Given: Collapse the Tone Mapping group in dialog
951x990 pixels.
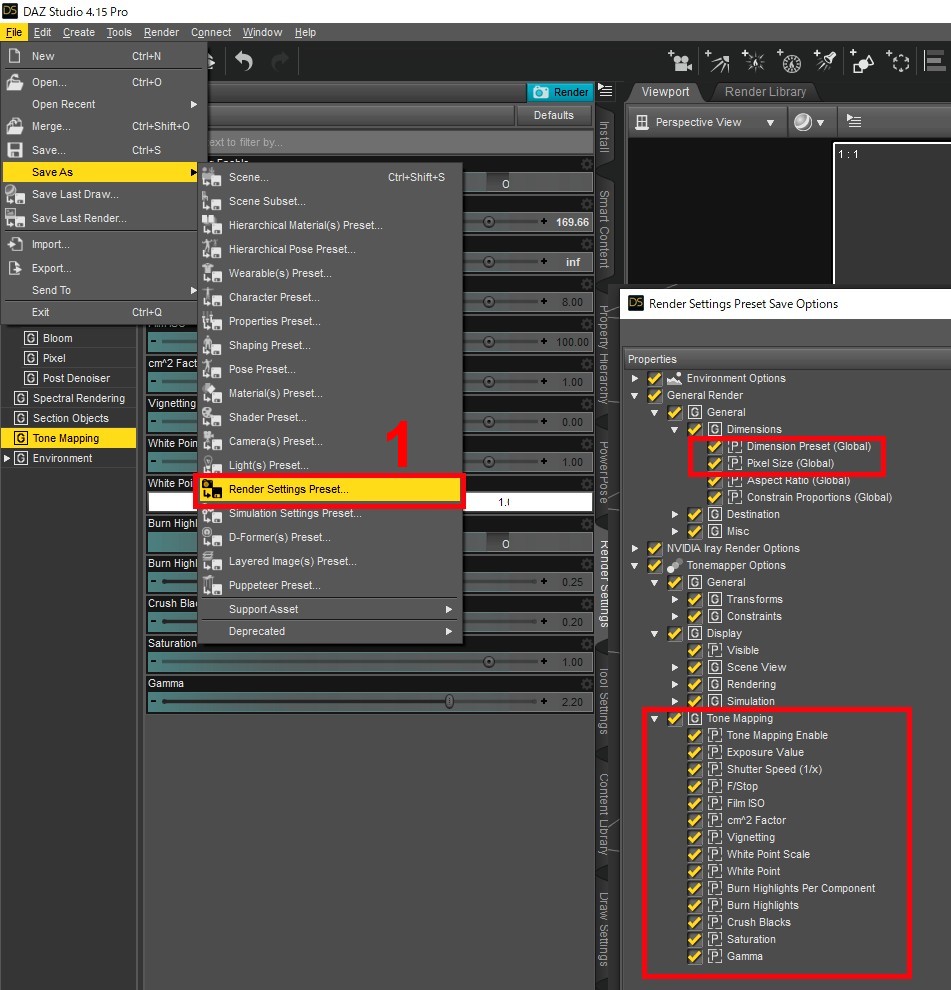Looking at the screenshot, I should [x=655, y=719].
